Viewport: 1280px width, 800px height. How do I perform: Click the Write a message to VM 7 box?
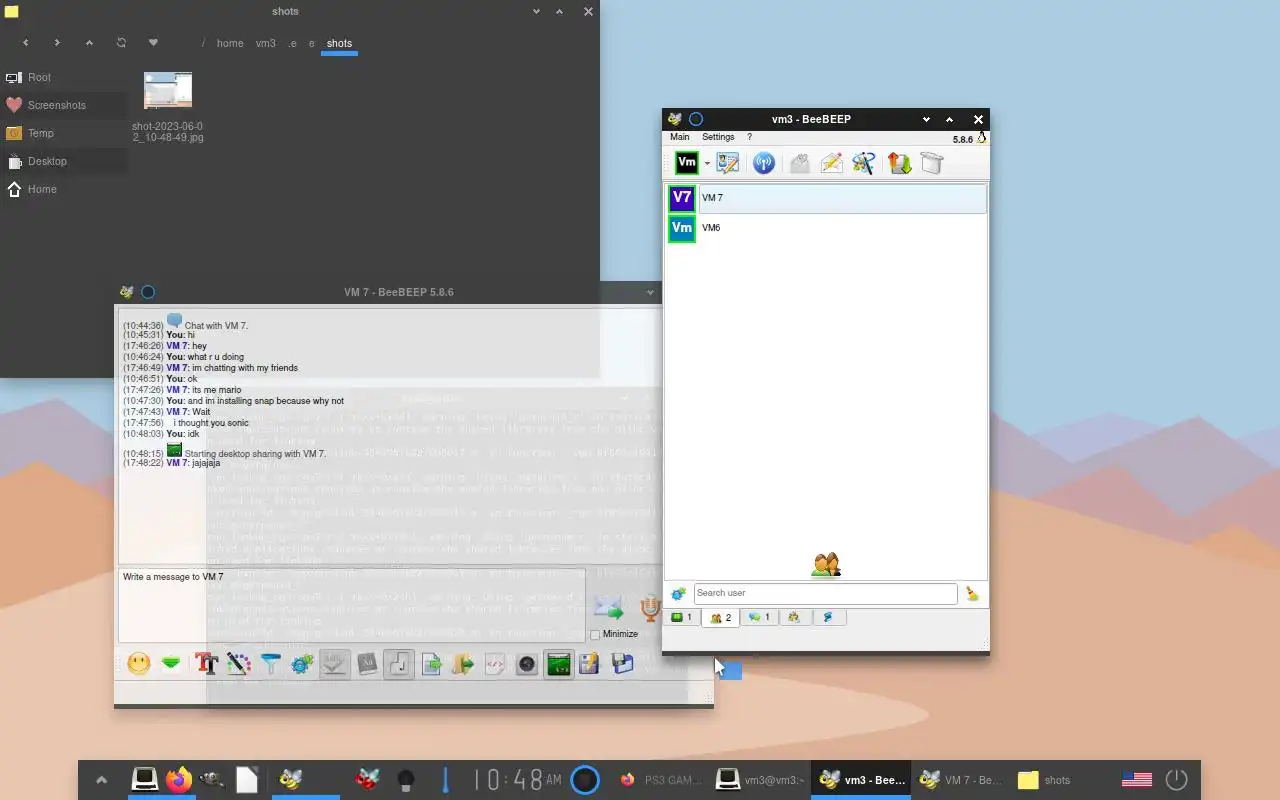tap(352, 605)
